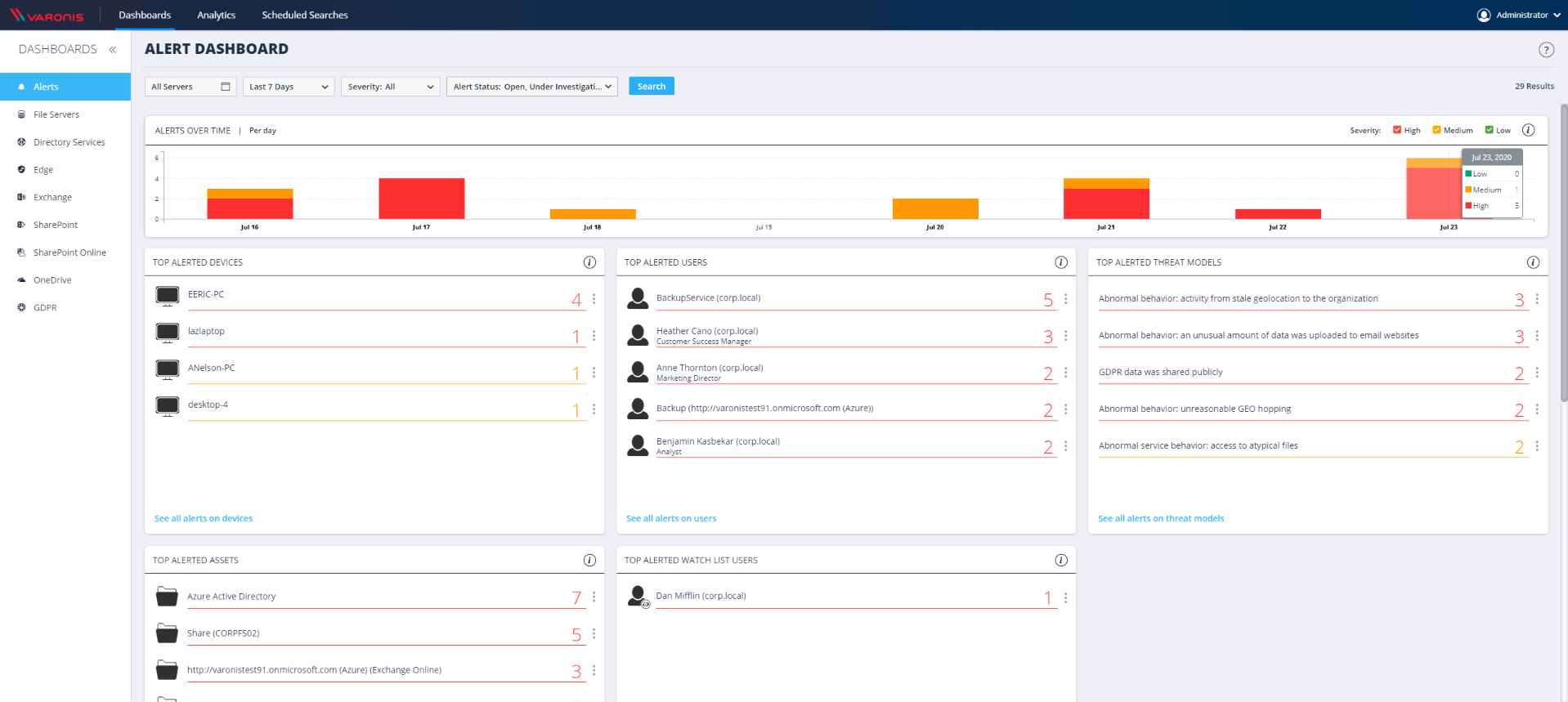Select Edge in the sidebar
This screenshot has width=1568, height=702.
(65, 170)
